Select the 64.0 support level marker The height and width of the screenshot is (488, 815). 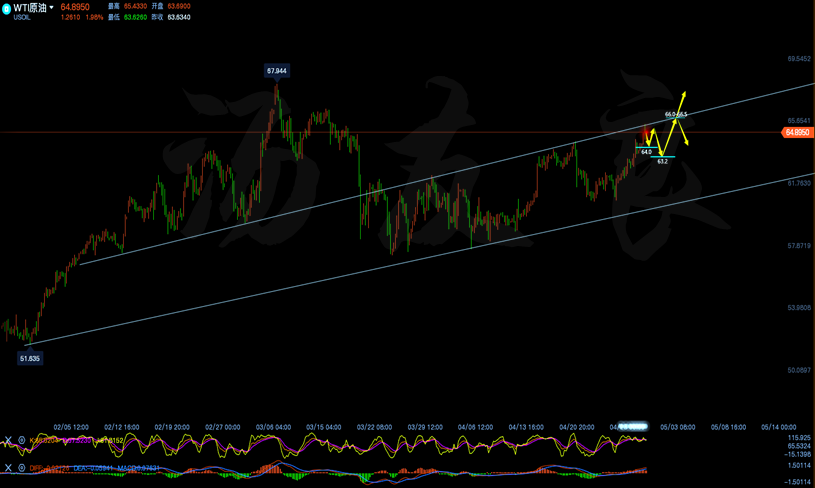pos(646,152)
